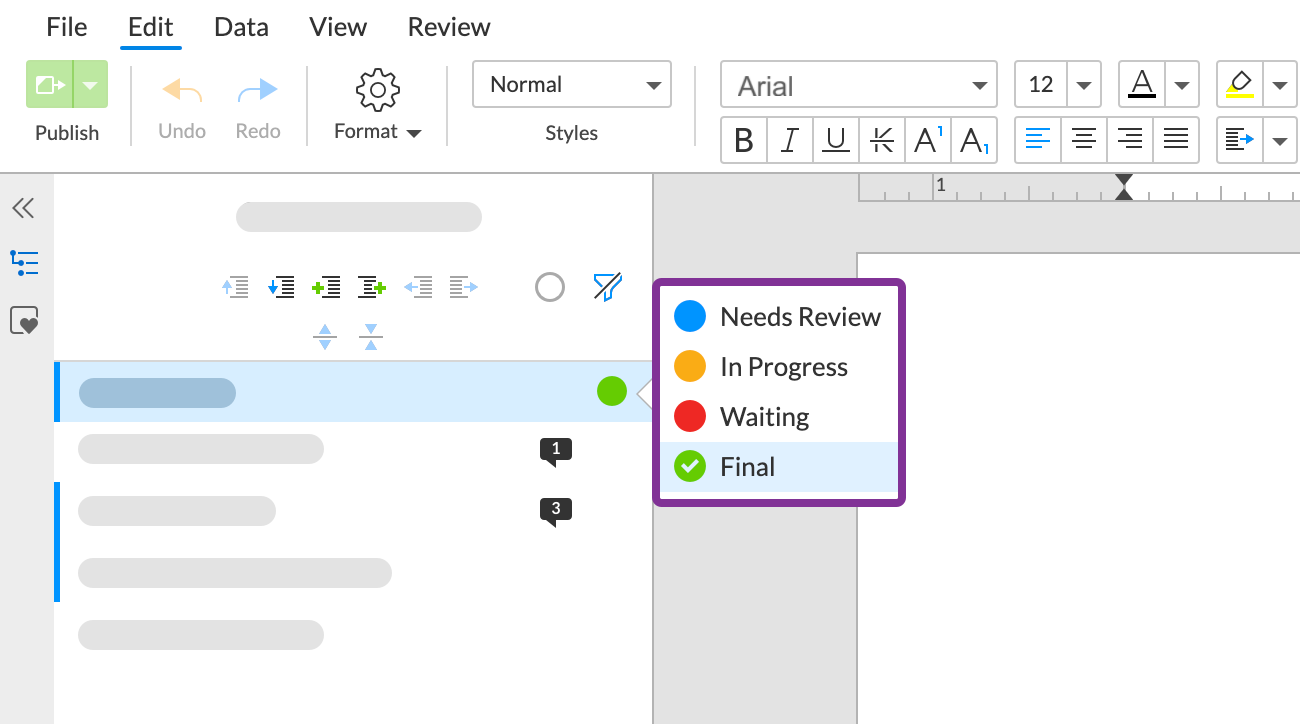Add a subtopic with the green plus-right icon

click(x=372, y=287)
